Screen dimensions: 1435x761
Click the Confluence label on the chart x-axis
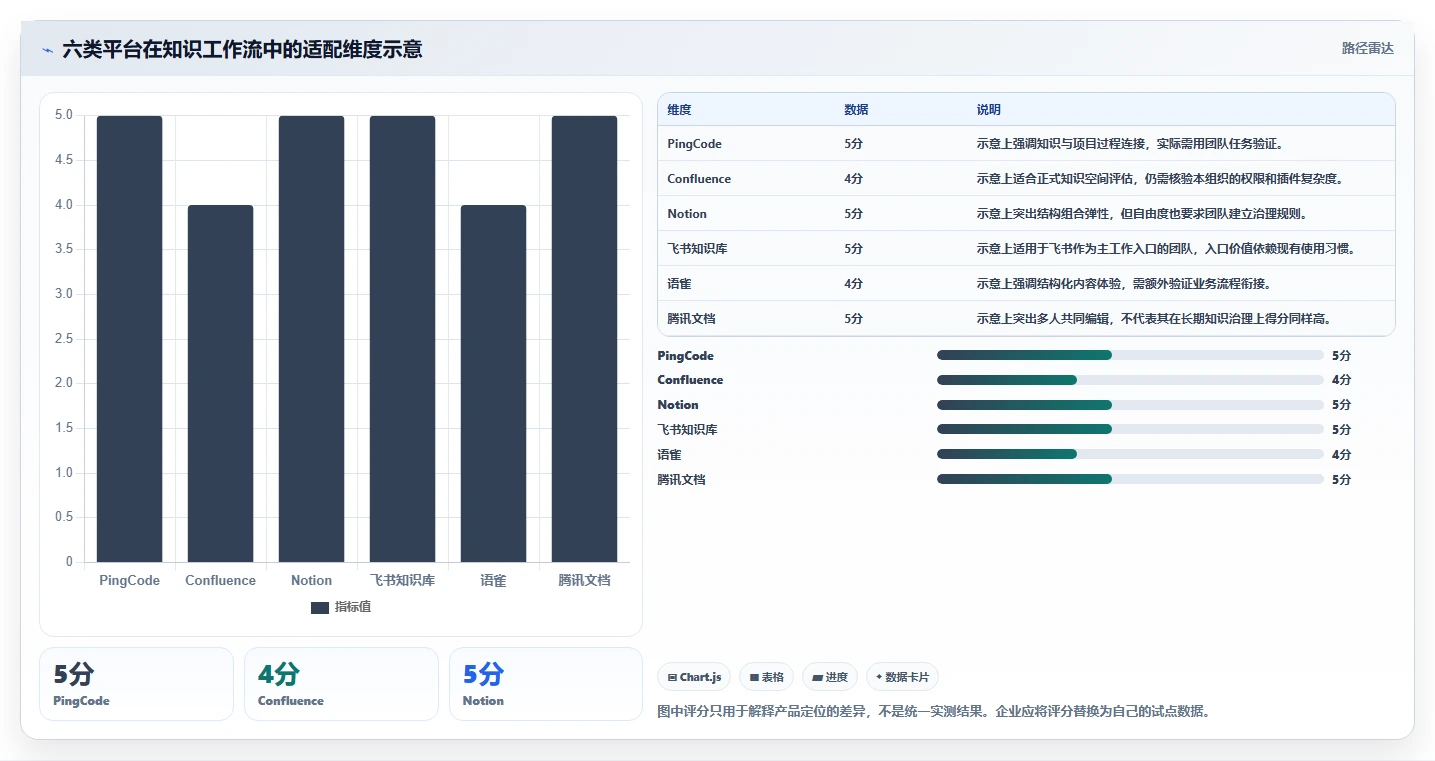tap(220, 580)
